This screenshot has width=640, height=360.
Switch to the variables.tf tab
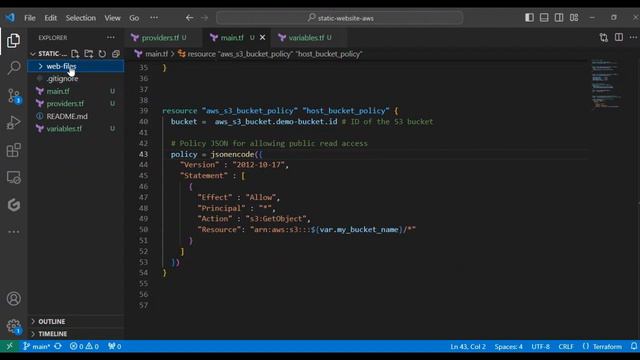310,38
